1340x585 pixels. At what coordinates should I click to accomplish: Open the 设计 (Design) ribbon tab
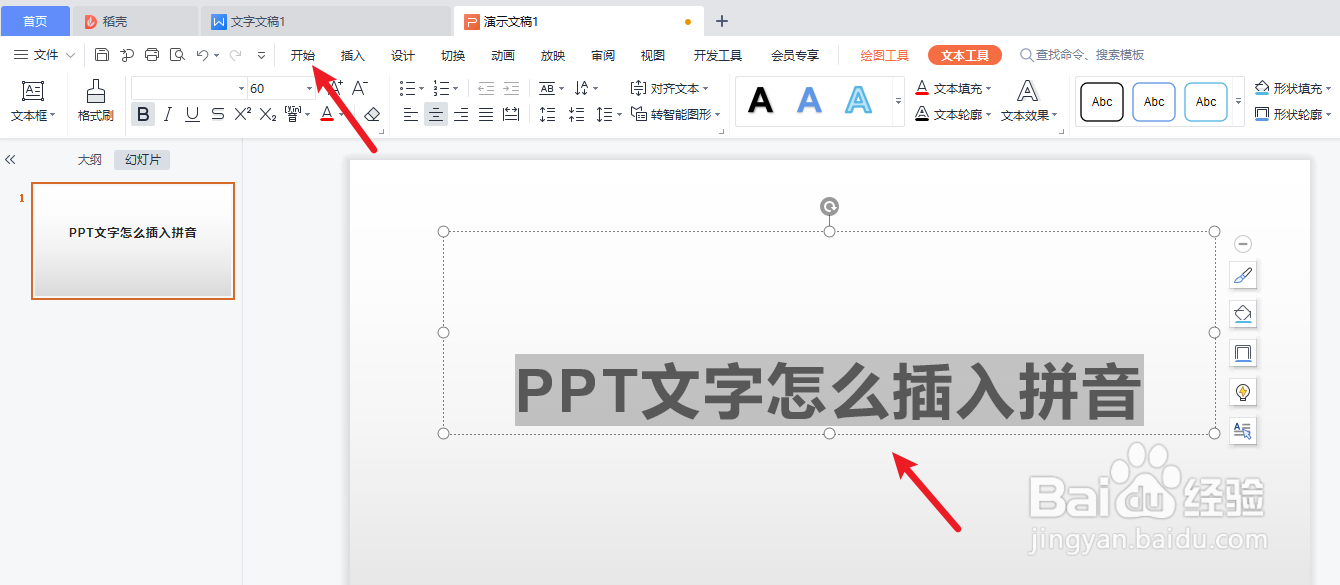pyautogui.click(x=403, y=55)
